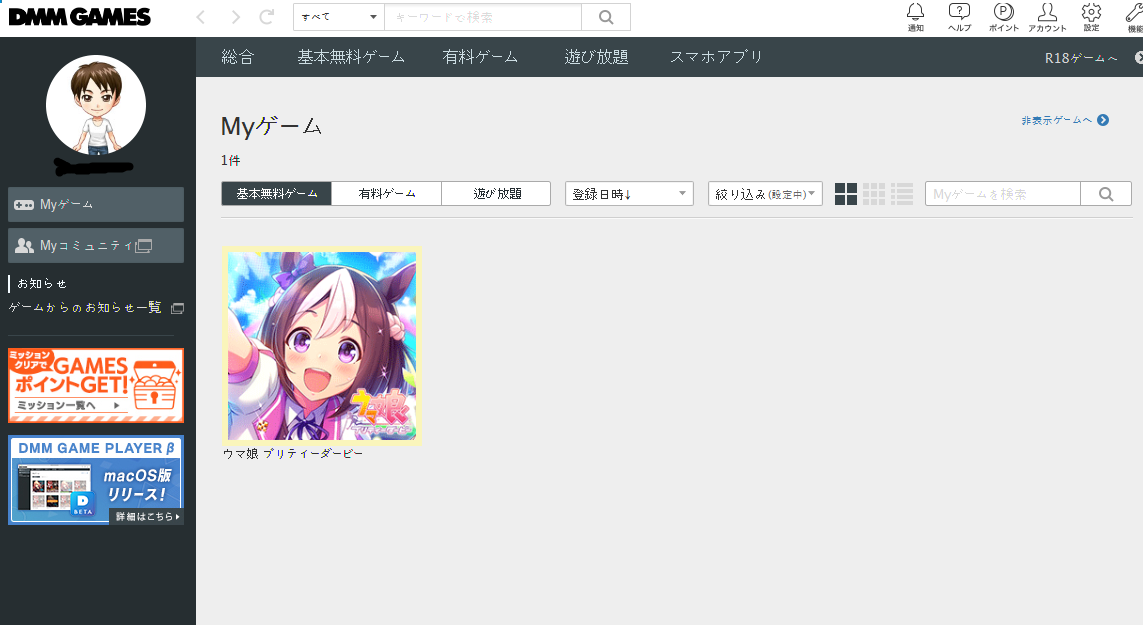Open the ヘルプ help icon
1143x625 pixels.
[x=959, y=17]
